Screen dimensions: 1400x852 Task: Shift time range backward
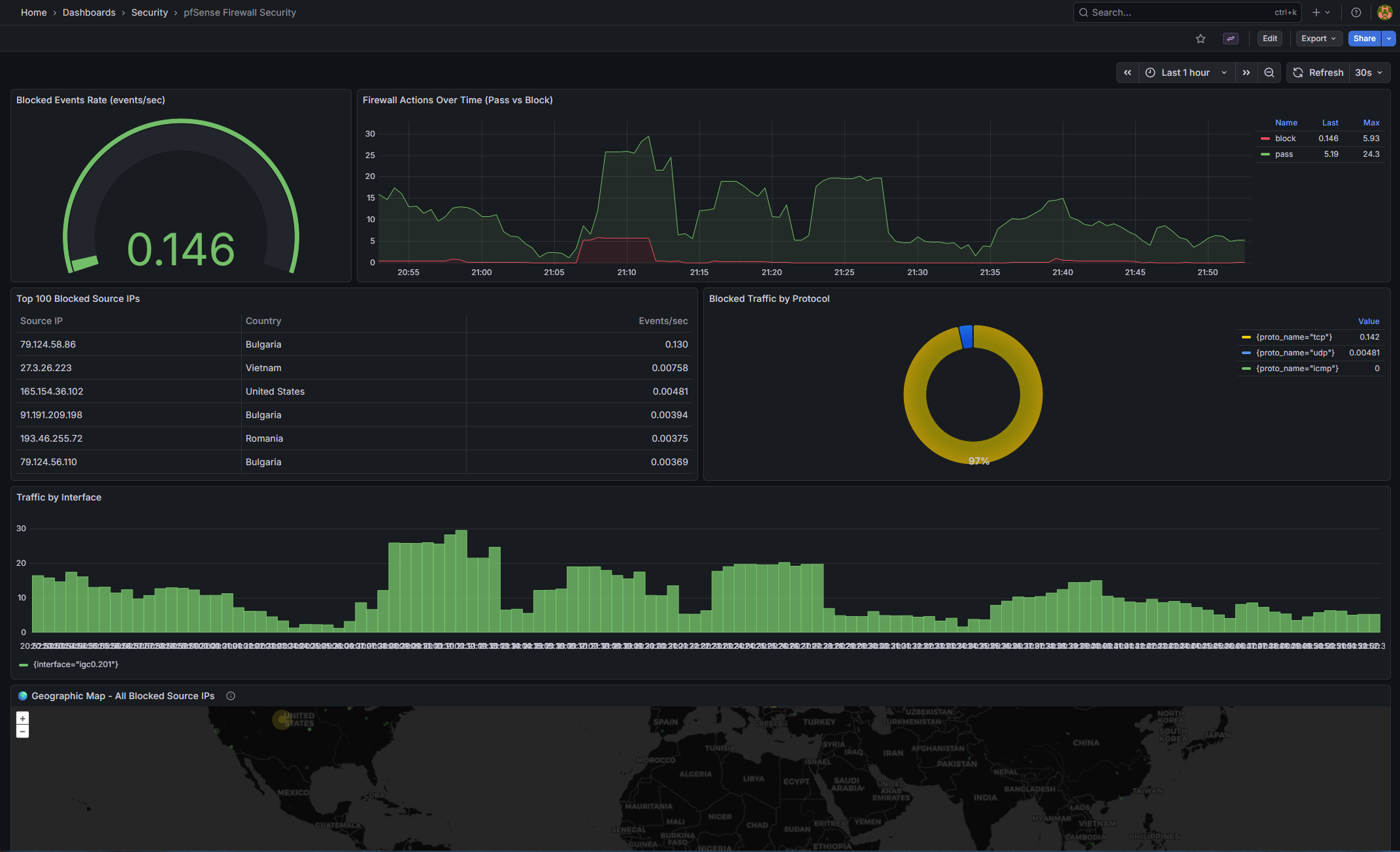click(1127, 73)
